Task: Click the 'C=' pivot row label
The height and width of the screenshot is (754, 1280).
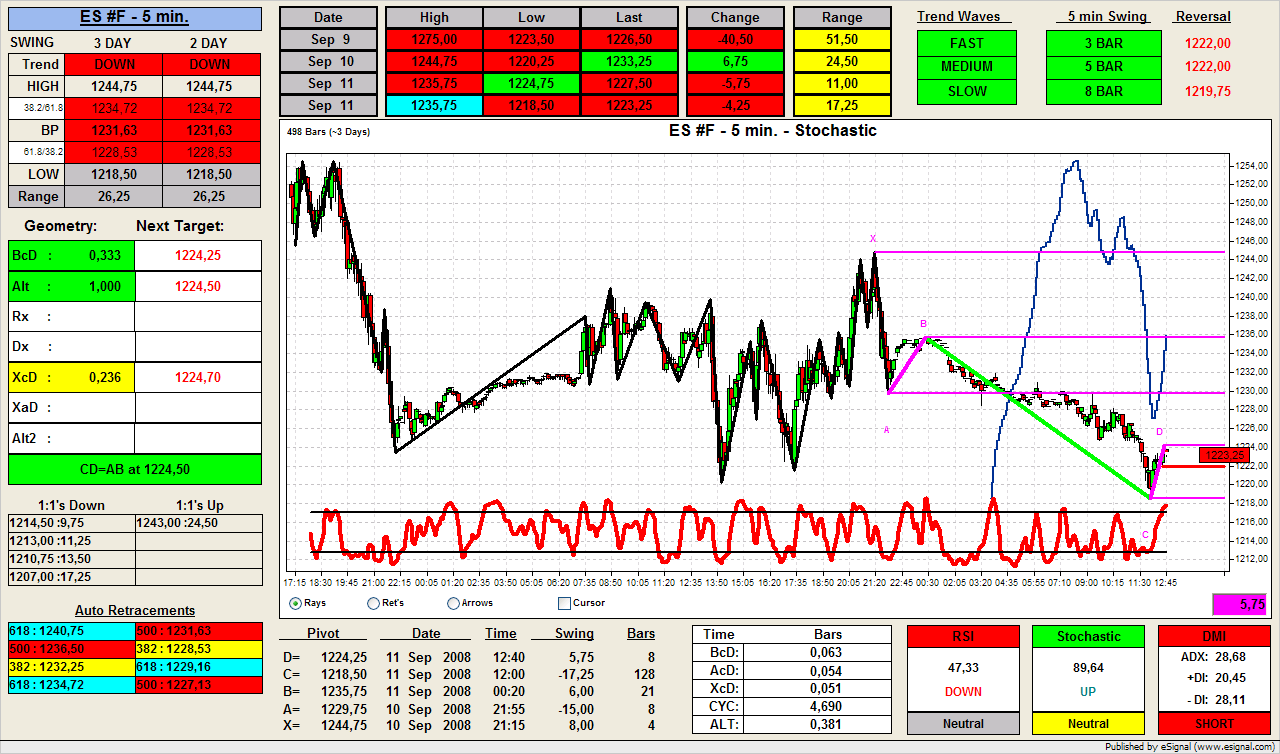Action: click(291, 674)
